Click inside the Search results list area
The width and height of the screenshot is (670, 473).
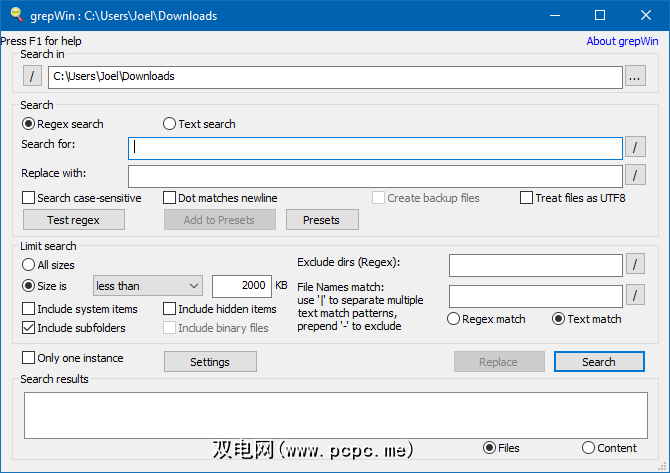336,415
